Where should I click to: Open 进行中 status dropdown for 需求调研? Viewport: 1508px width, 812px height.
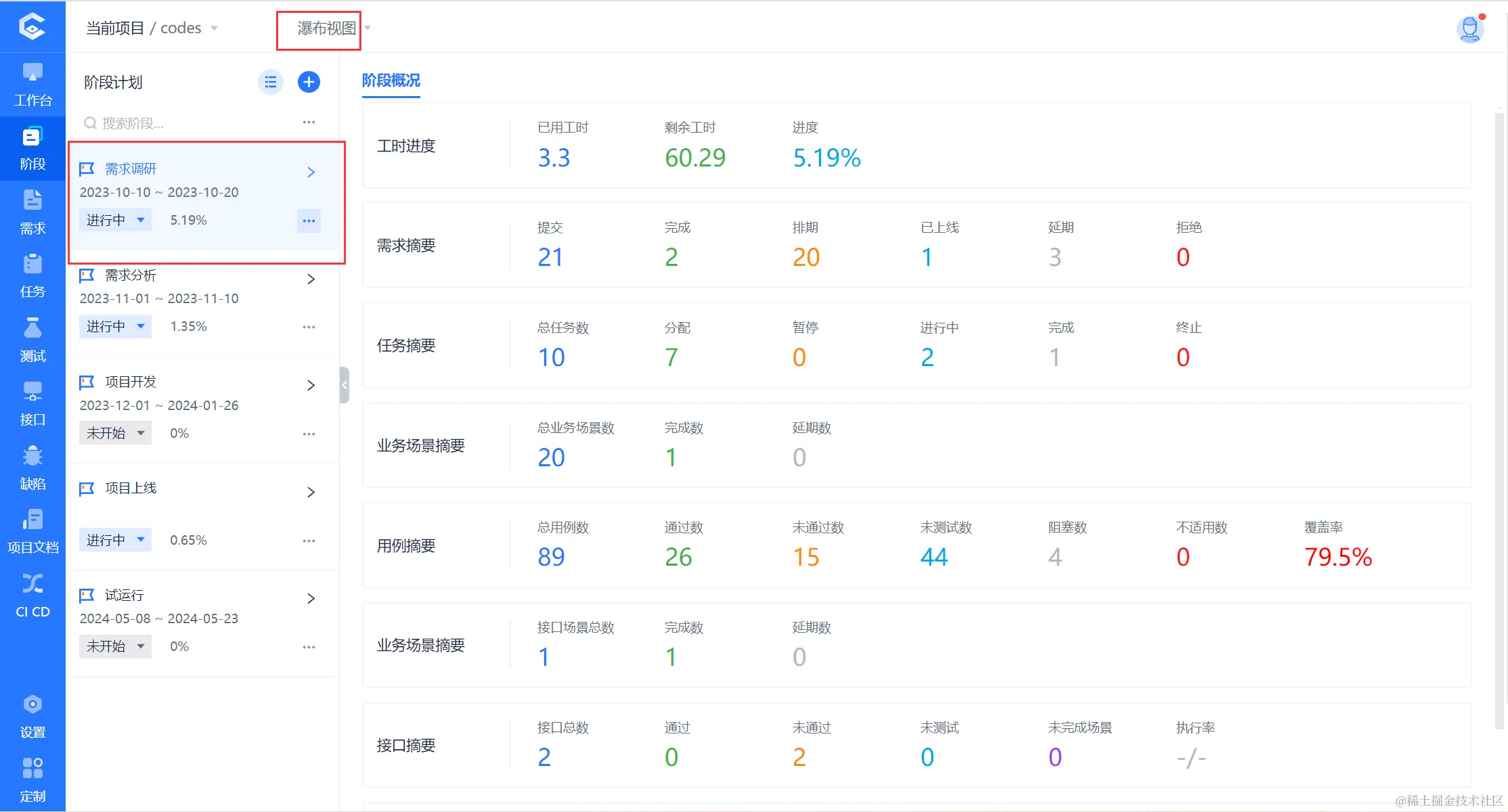[x=115, y=220]
